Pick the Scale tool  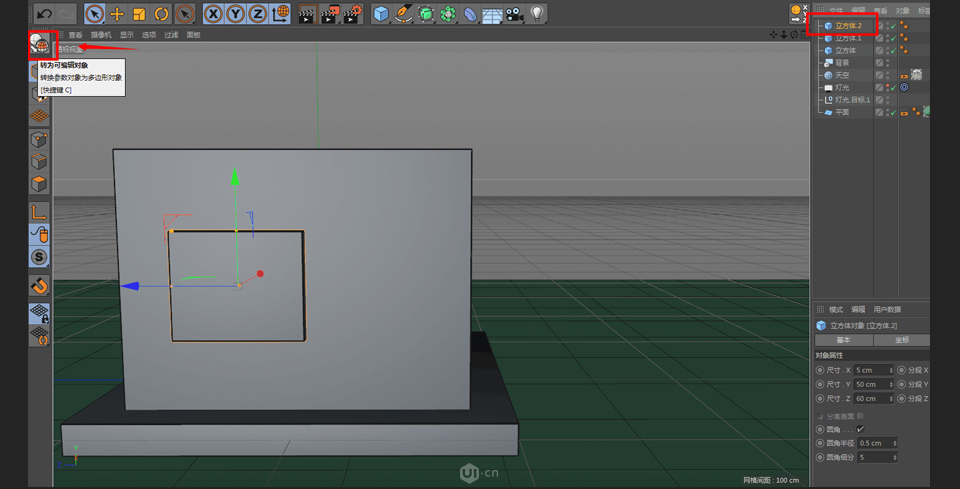click(139, 14)
